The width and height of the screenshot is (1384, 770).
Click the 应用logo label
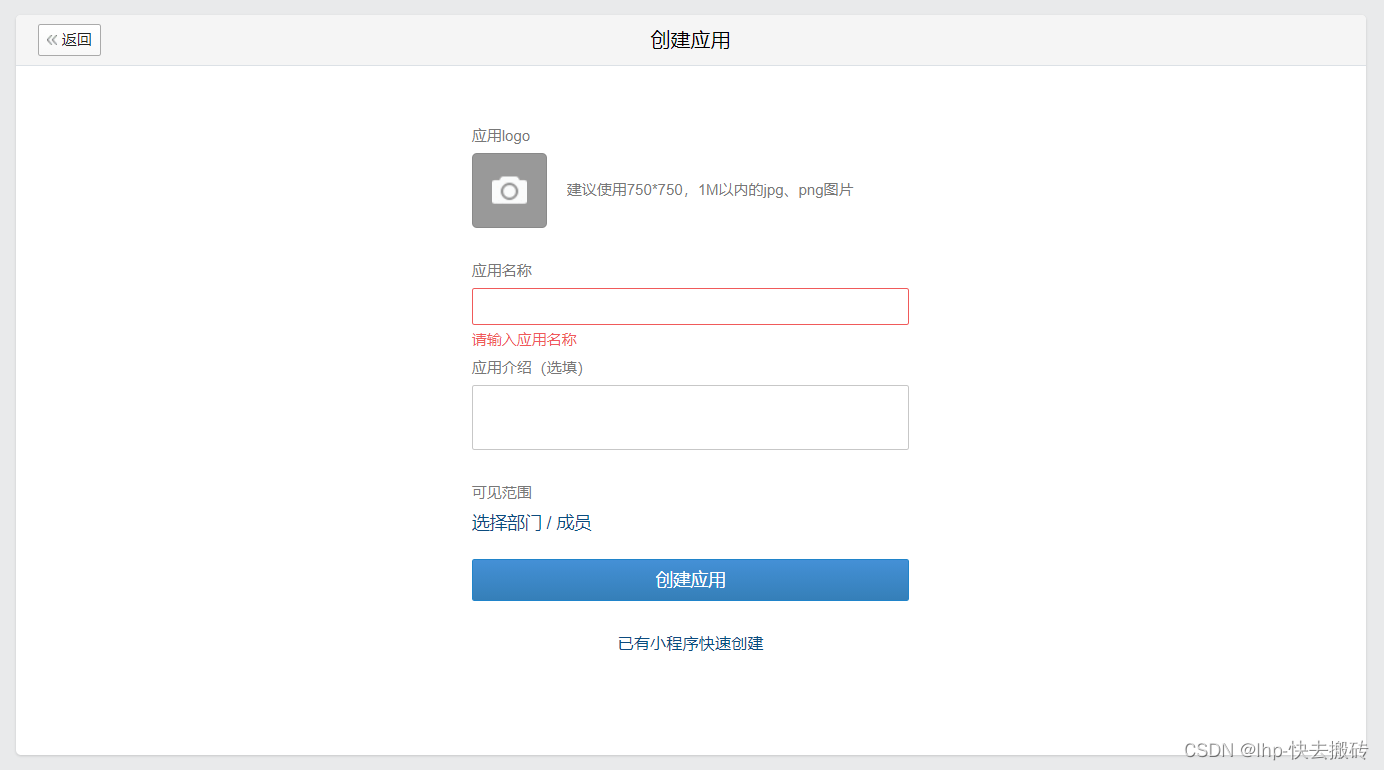501,136
